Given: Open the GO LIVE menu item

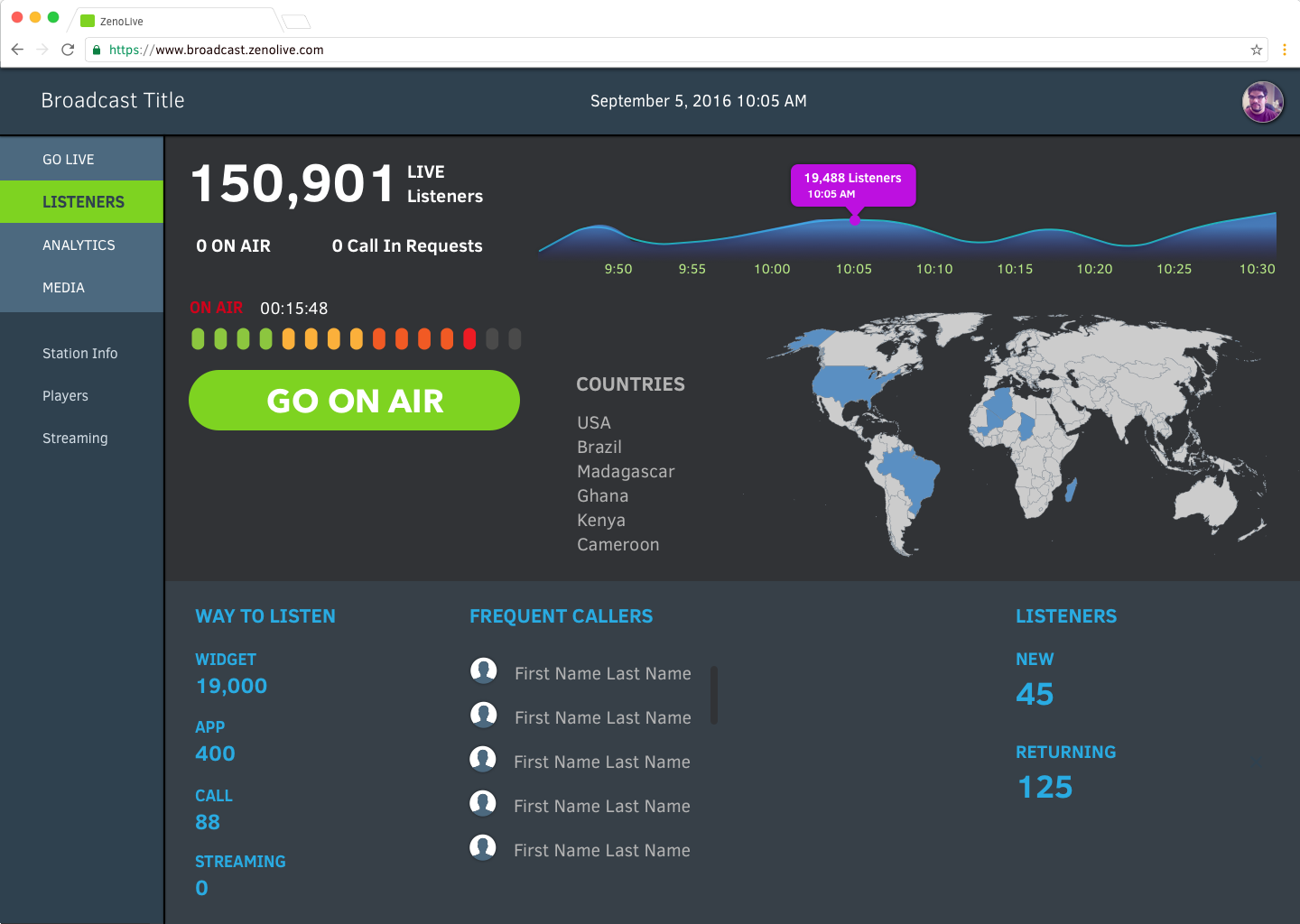Looking at the screenshot, I should point(82,159).
